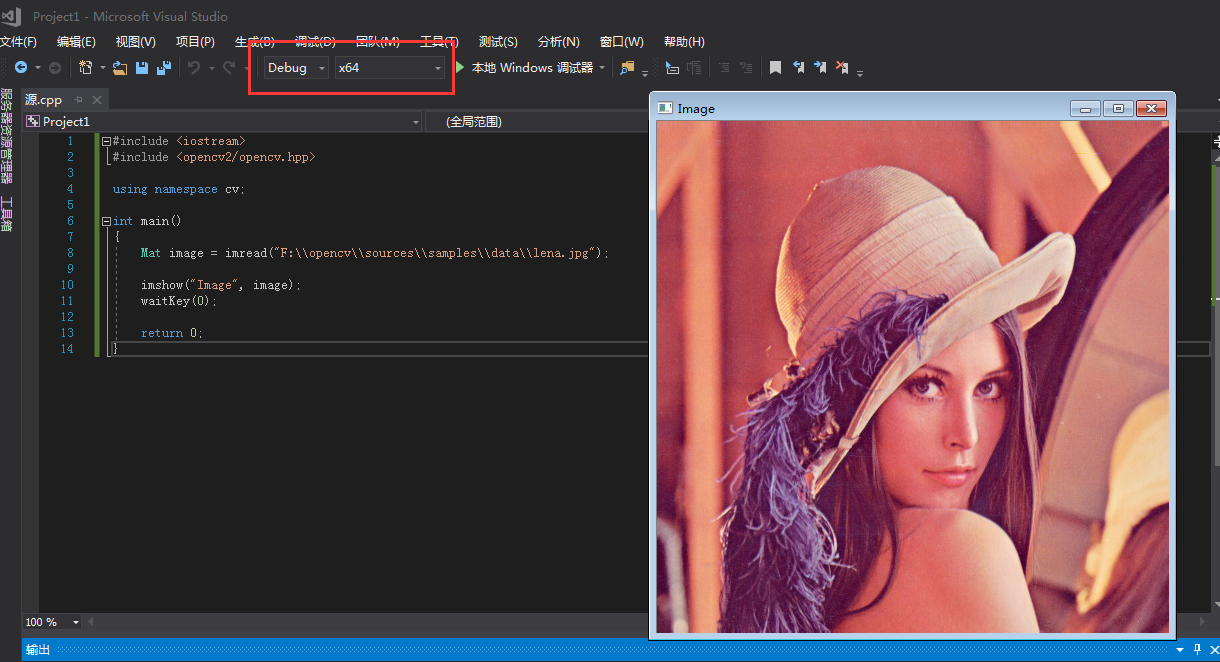Screen dimensions: 1220x662
Task: Open the 项目(P) menu
Action: (x=195, y=42)
